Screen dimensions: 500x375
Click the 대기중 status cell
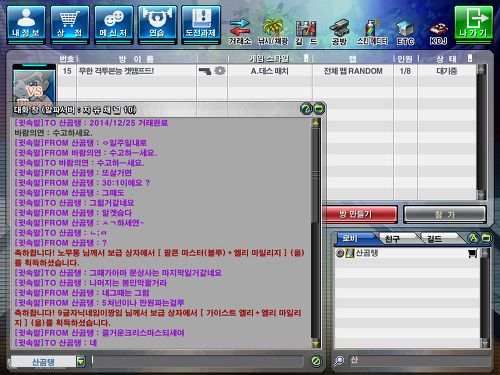click(x=447, y=71)
